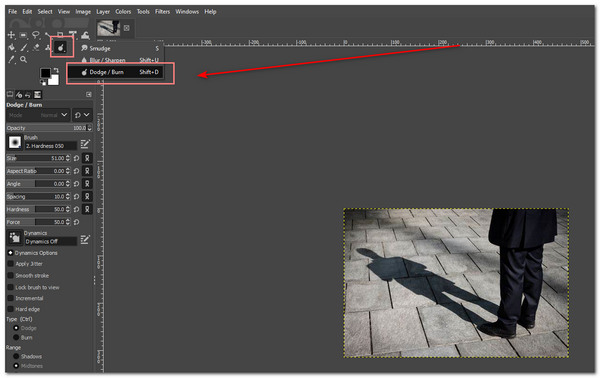The height and width of the screenshot is (378, 600).
Task: Reset Spacing to default
Action: (77, 196)
